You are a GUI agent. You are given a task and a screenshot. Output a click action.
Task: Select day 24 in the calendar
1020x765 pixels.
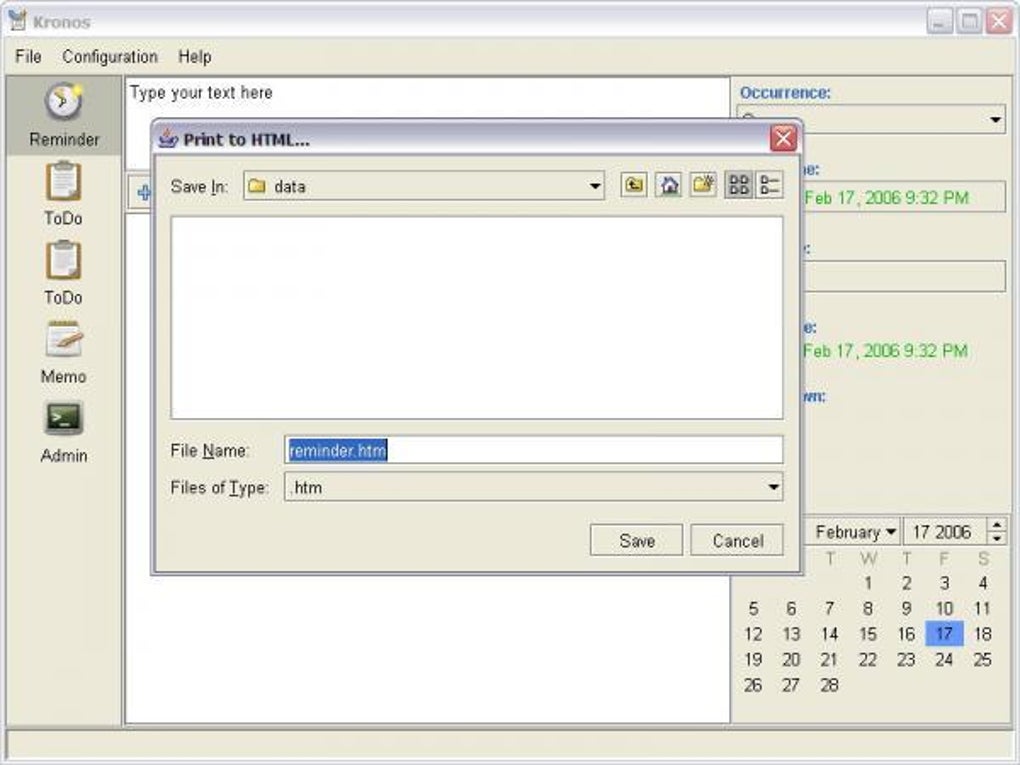(944, 659)
